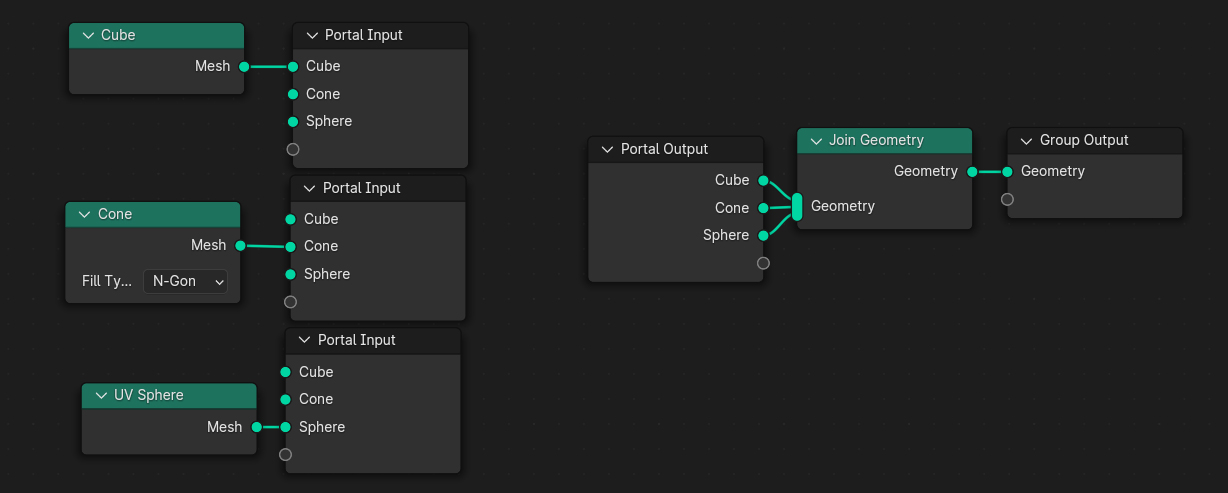This screenshot has height=493, width=1228.
Task: Click empty gray socket on middle Portal Input
Action: click(x=291, y=301)
